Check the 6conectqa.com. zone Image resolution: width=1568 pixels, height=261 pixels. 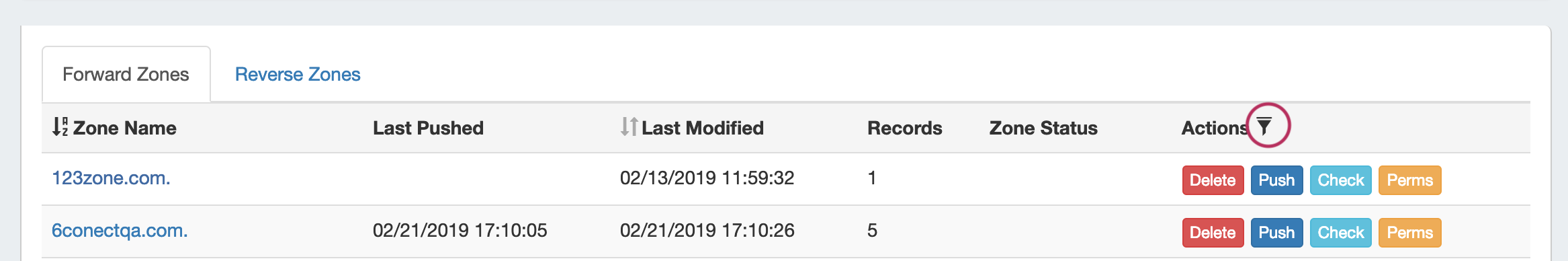point(1340,233)
